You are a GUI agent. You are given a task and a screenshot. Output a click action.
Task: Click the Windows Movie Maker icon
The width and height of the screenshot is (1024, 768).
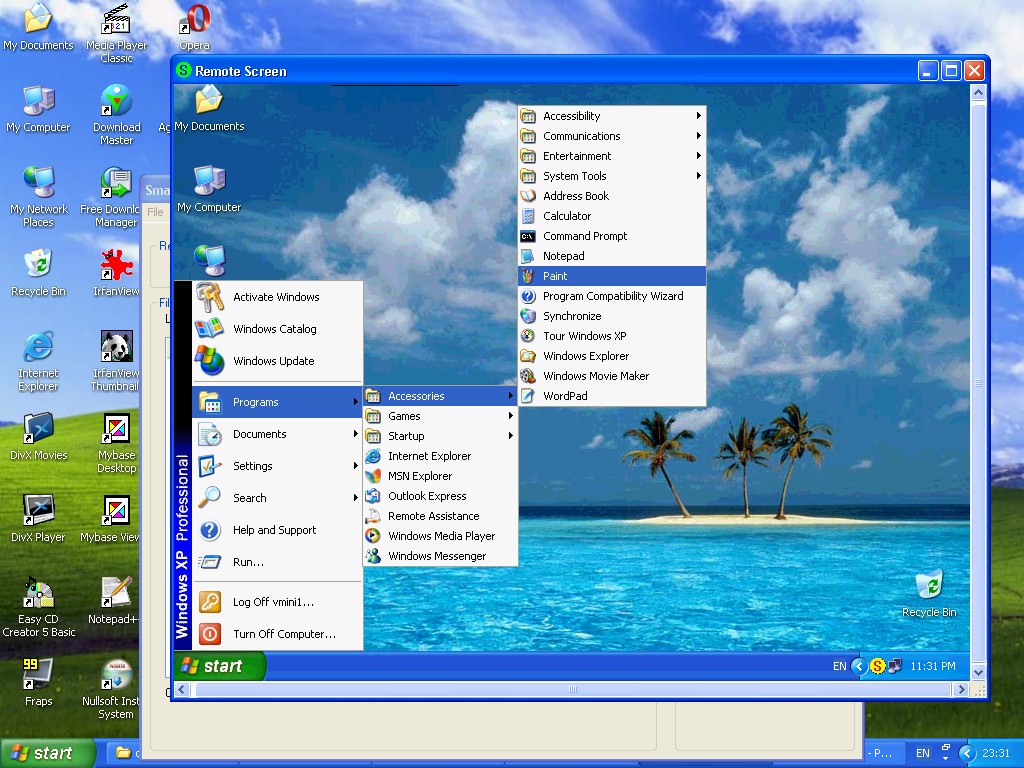[528, 376]
